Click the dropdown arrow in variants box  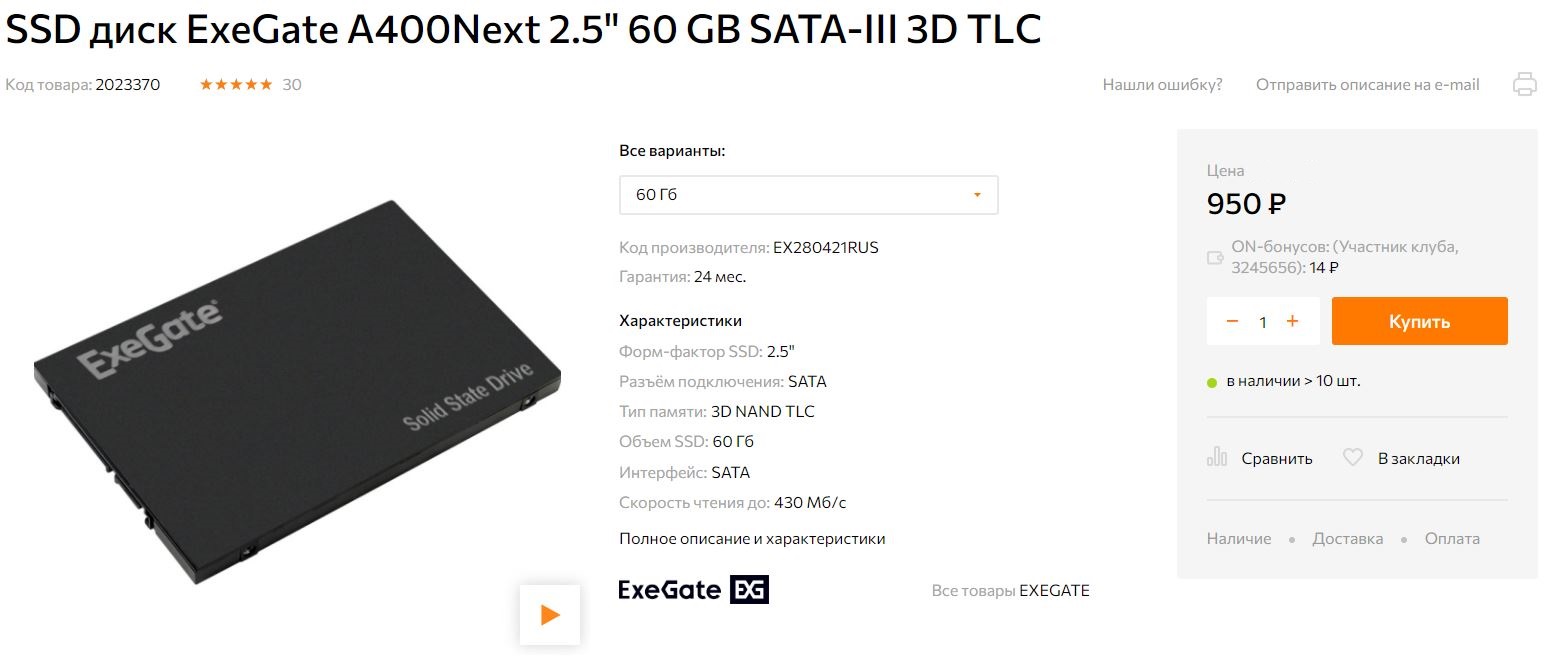977,195
